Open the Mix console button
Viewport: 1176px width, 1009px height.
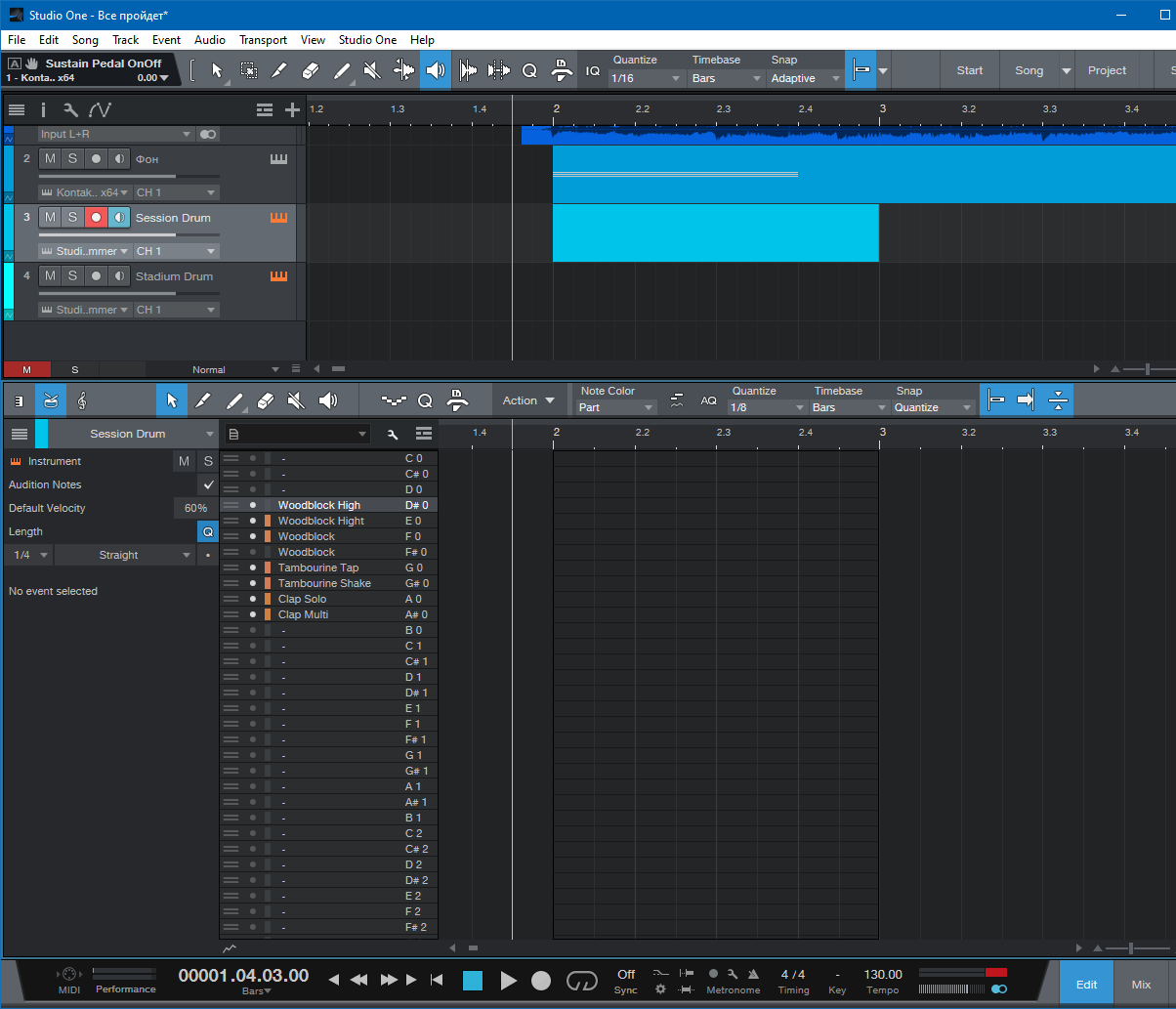pyautogui.click(x=1141, y=985)
